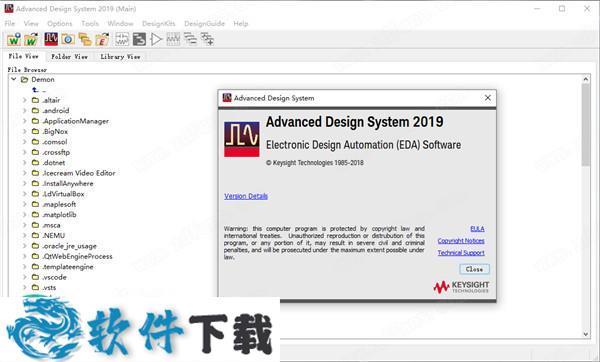The image size is (600, 362).
Task: Click the .altair folder icon
Action: click(x=36, y=100)
